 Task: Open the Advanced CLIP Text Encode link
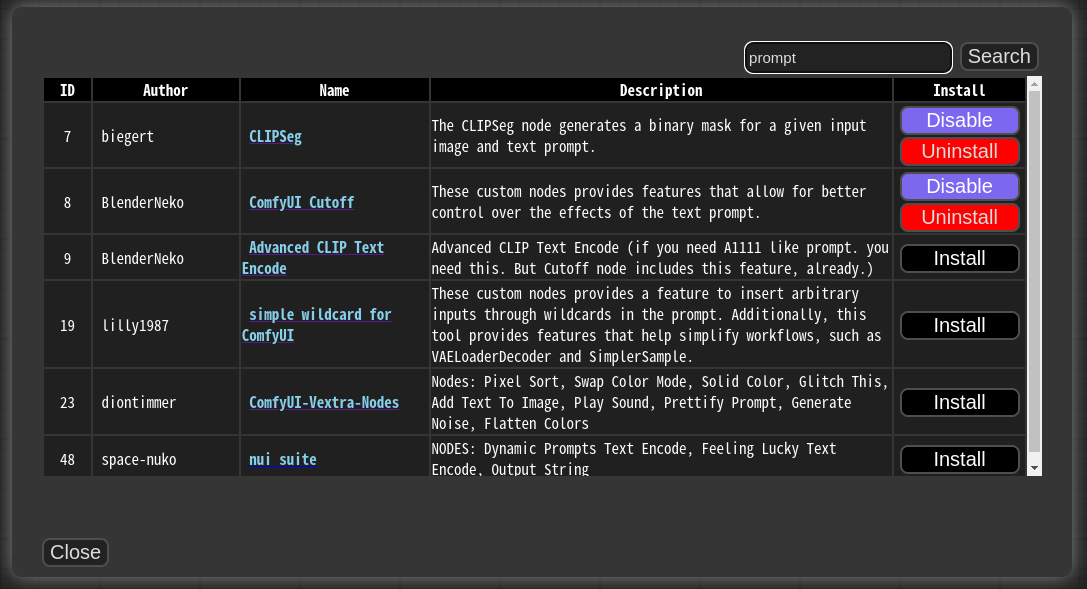point(314,257)
